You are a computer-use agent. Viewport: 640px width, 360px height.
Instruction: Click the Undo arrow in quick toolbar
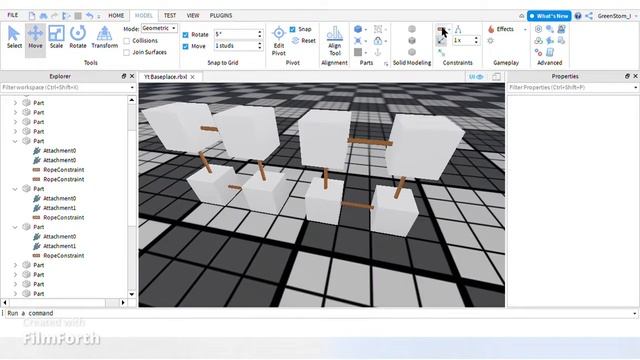click(89, 16)
